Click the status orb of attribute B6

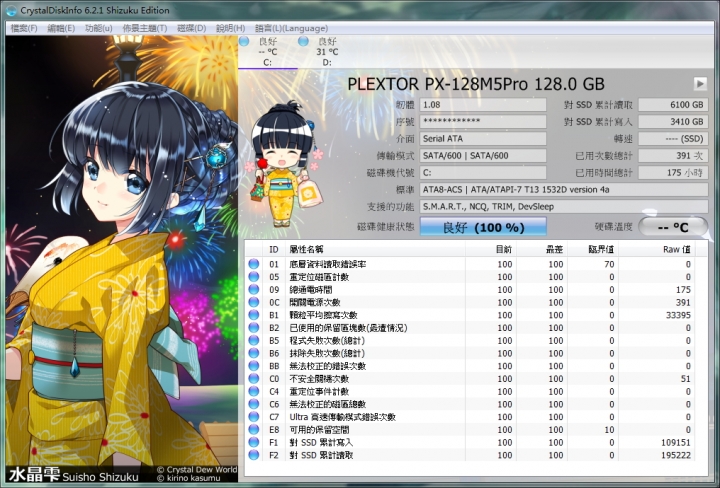click(253, 353)
